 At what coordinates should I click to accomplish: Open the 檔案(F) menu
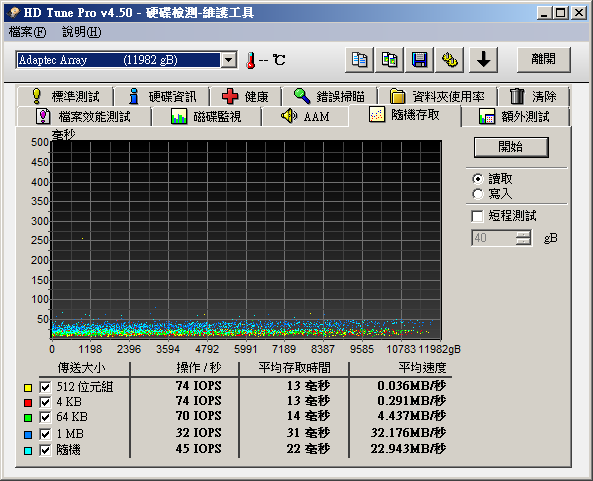[x=27, y=32]
